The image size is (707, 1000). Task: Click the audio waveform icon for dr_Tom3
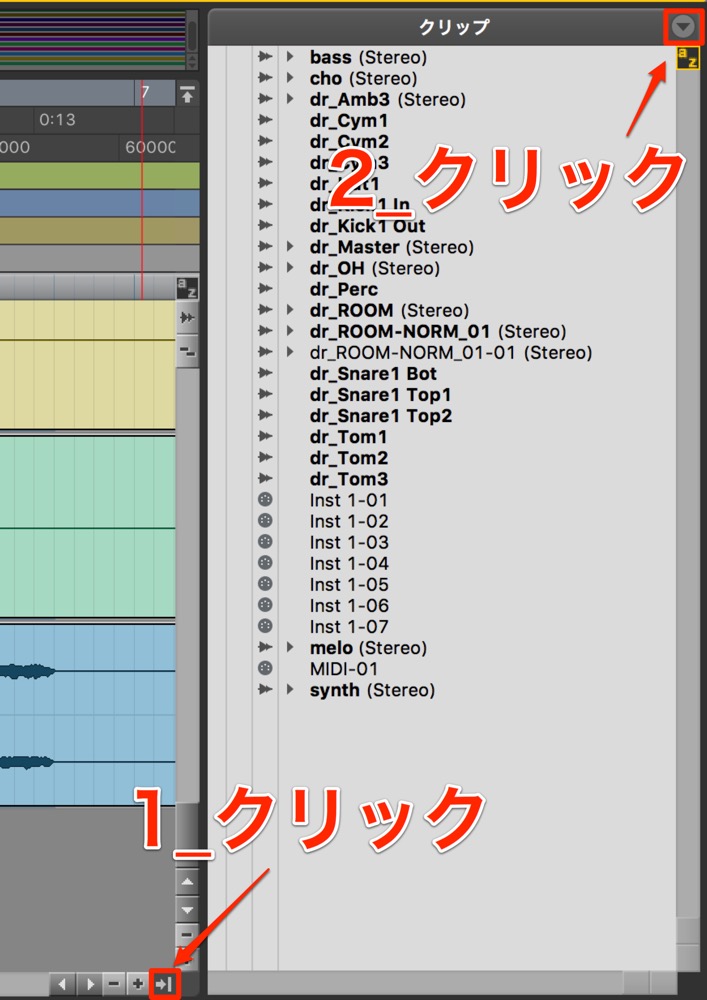click(x=265, y=479)
